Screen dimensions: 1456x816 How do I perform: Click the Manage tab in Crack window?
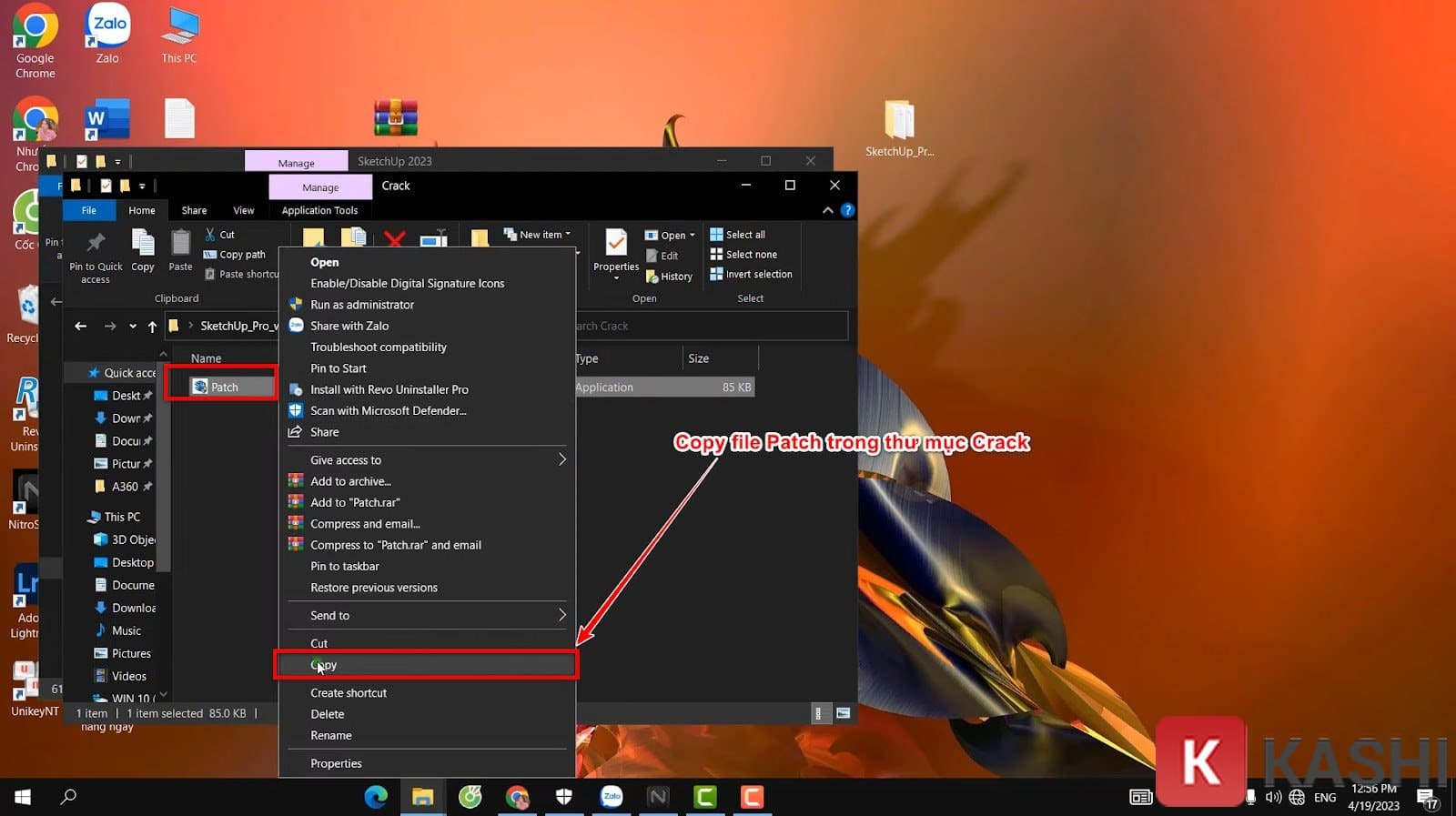click(320, 187)
